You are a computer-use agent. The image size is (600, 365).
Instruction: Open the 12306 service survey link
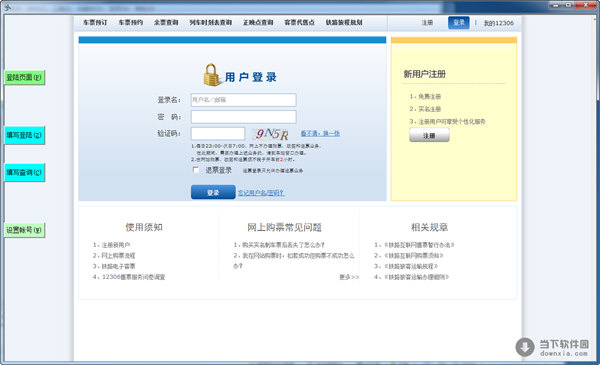(x=134, y=277)
